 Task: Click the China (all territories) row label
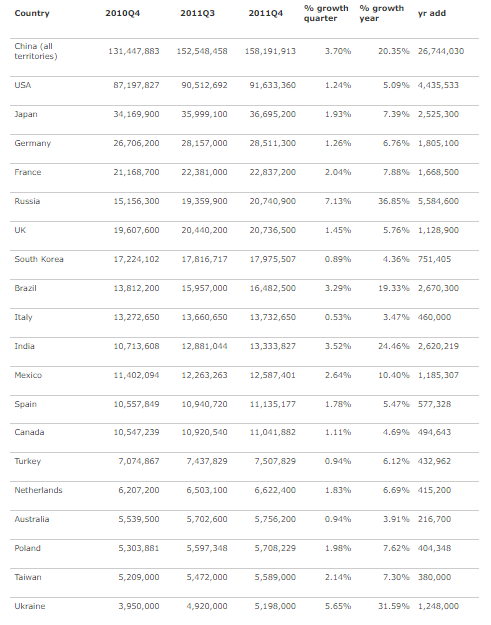(x=36, y=51)
